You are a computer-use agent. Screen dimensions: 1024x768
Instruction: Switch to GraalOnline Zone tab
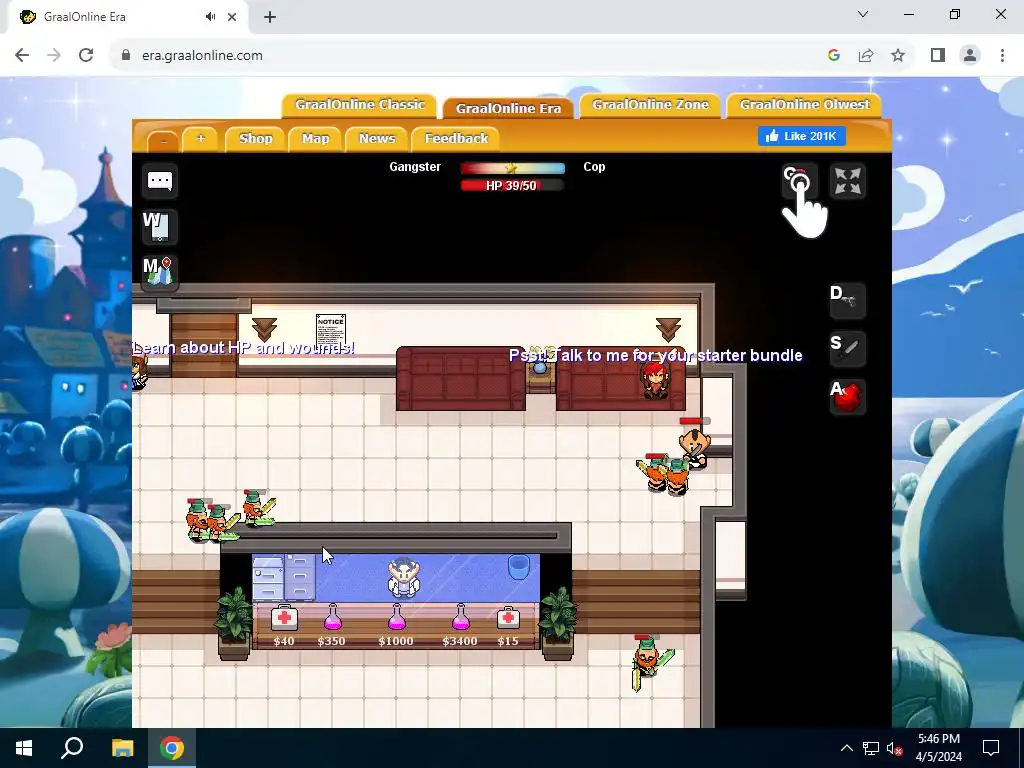[650, 105]
